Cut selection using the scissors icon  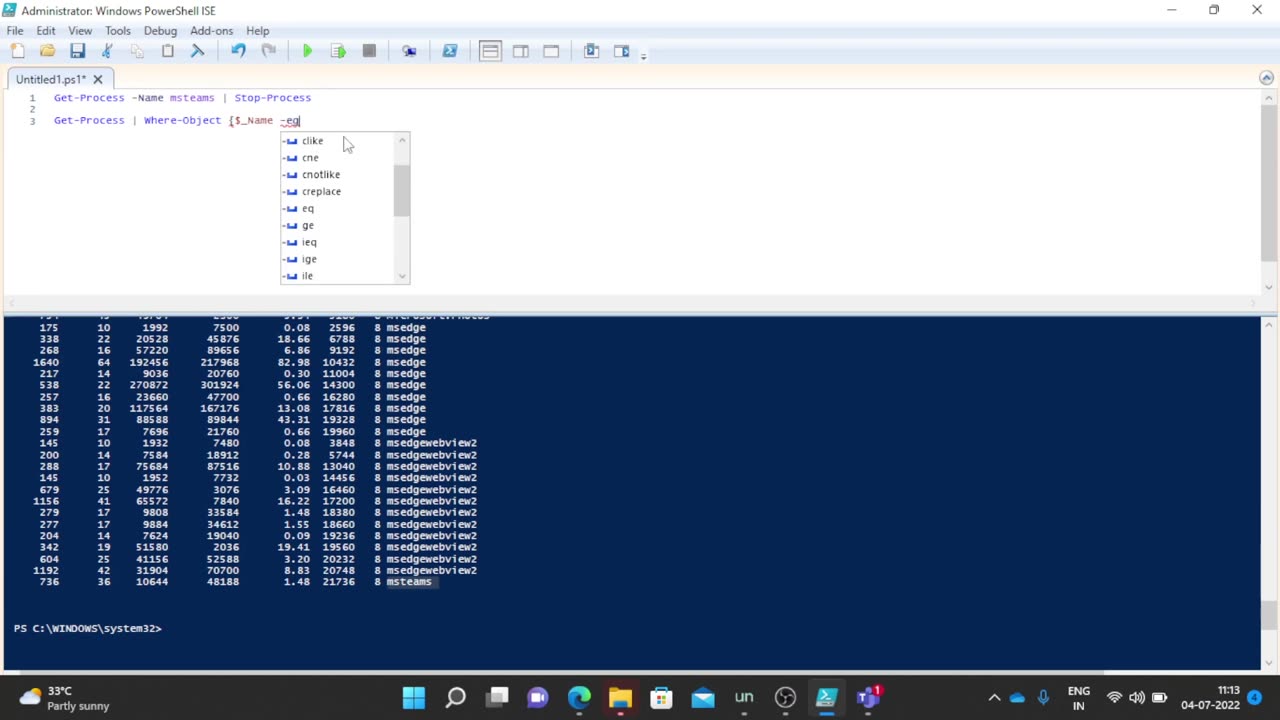[107, 51]
